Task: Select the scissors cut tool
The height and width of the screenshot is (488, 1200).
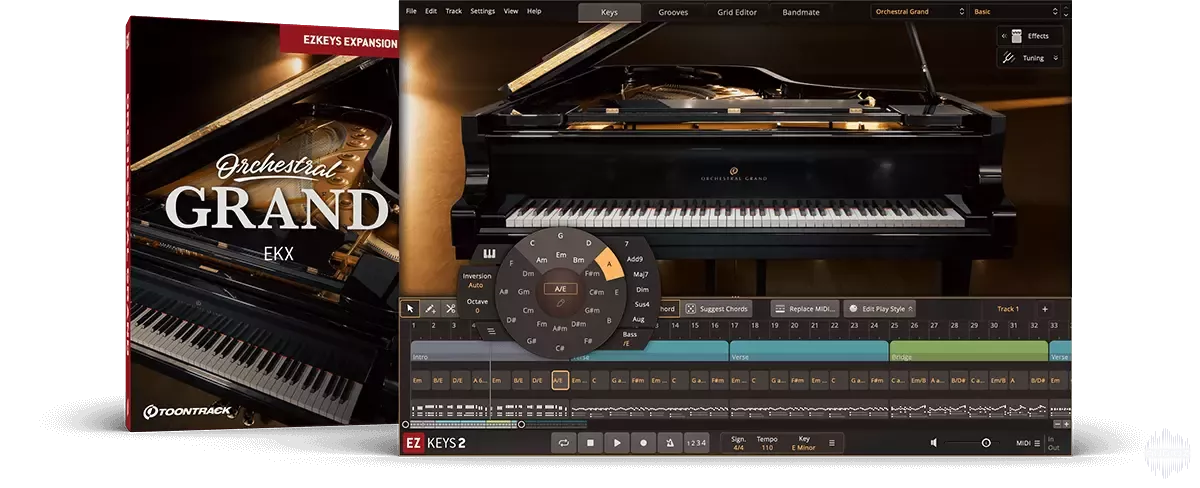Action: (x=450, y=308)
